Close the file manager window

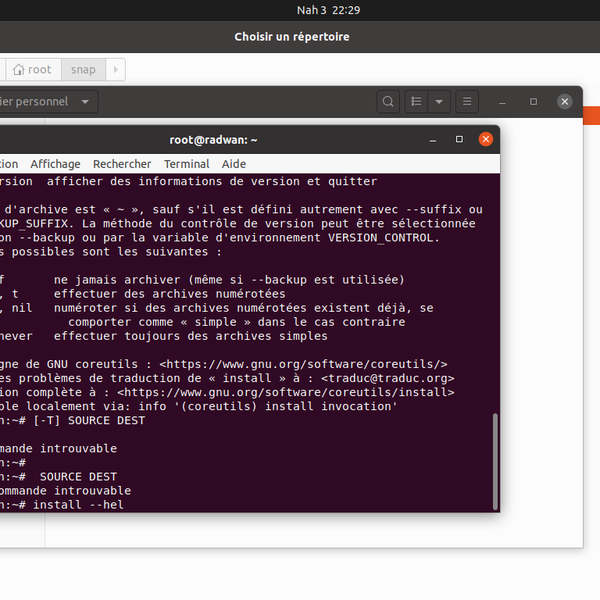(565, 101)
